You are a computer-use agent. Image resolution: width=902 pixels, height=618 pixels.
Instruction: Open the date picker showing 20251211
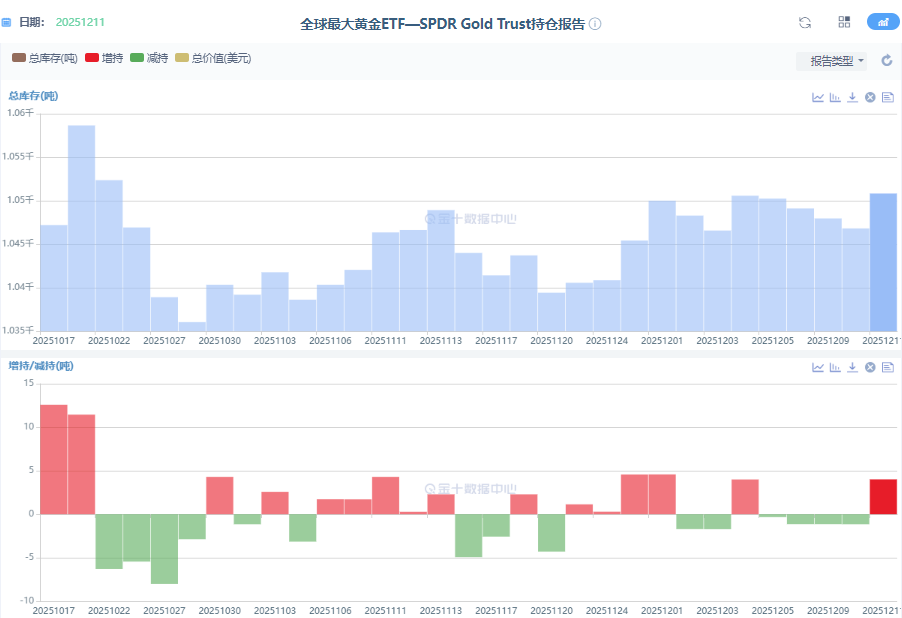[80, 22]
